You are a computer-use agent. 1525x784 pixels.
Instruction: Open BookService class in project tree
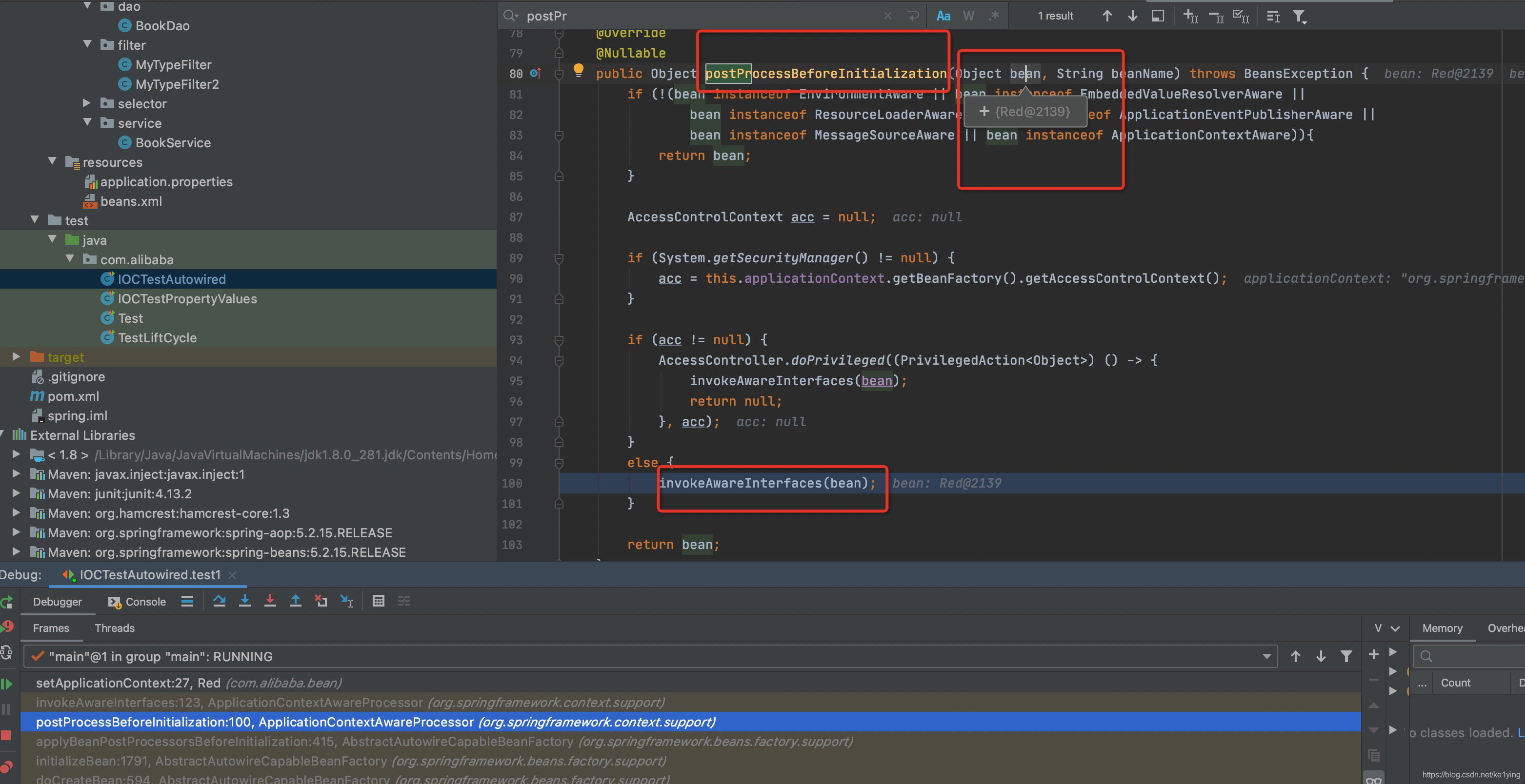(x=172, y=142)
